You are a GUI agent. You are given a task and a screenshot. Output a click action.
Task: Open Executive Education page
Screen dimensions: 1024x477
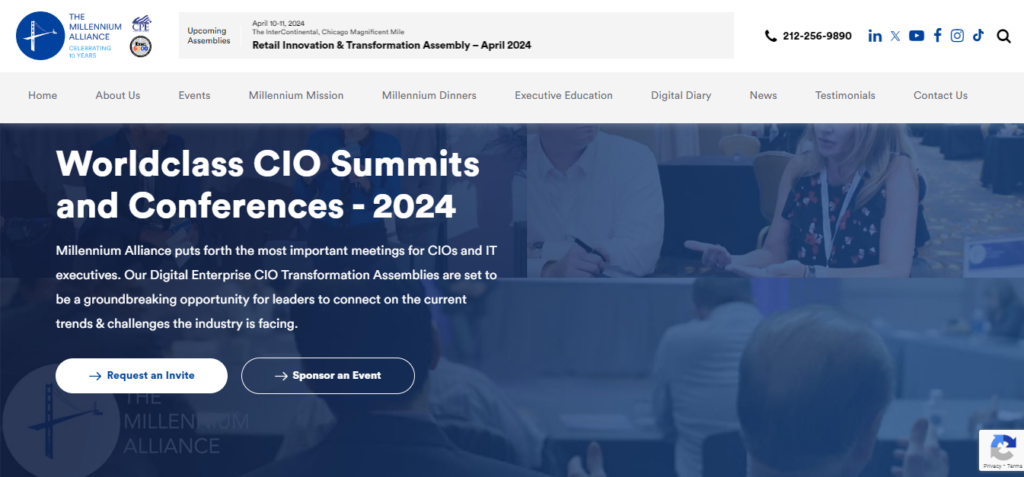(564, 95)
